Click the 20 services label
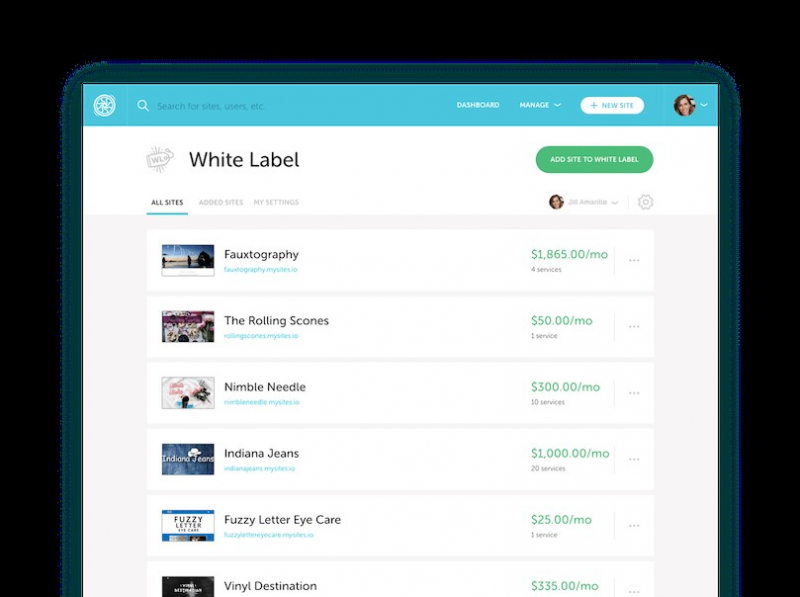Screen dimensions: 800x597 click(x=548, y=468)
